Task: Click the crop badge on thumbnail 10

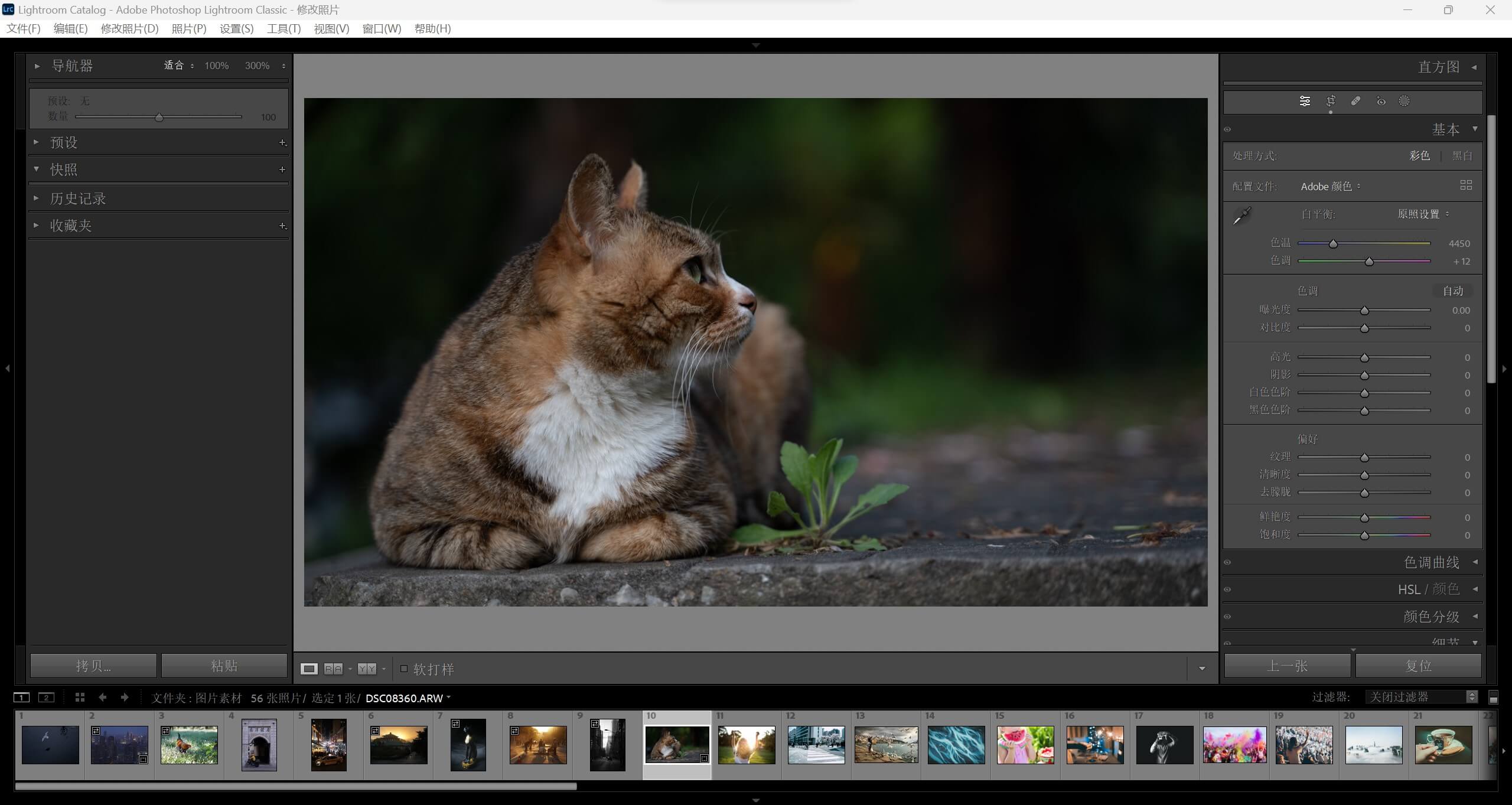Action: [704, 758]
